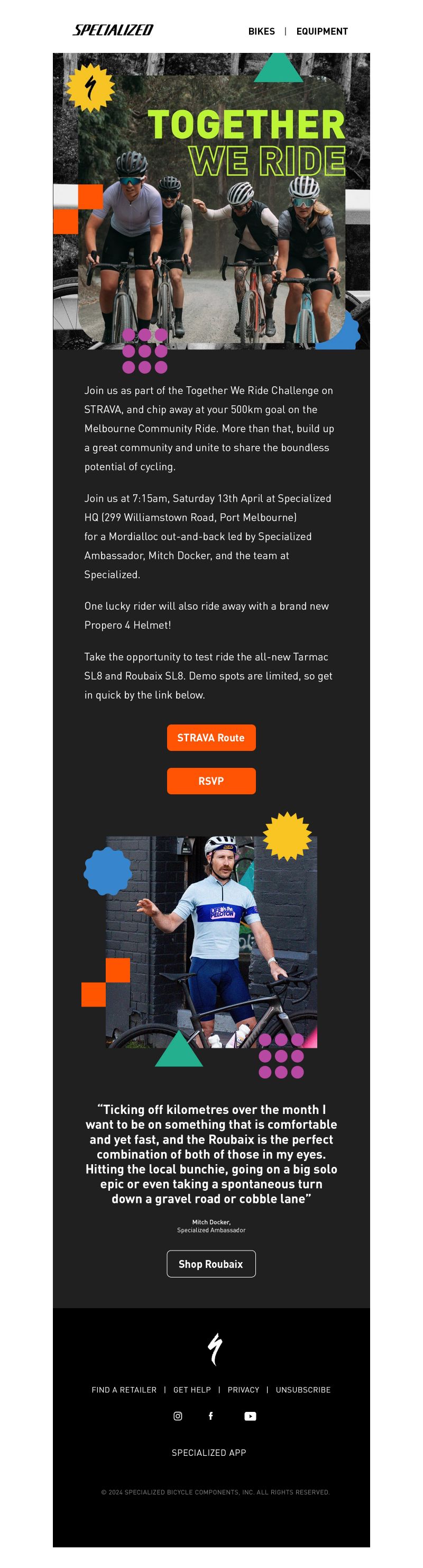Viewport: 423px width, 1568px height.
Task: Open the Specialized App link
Action: pos(209,1452)
